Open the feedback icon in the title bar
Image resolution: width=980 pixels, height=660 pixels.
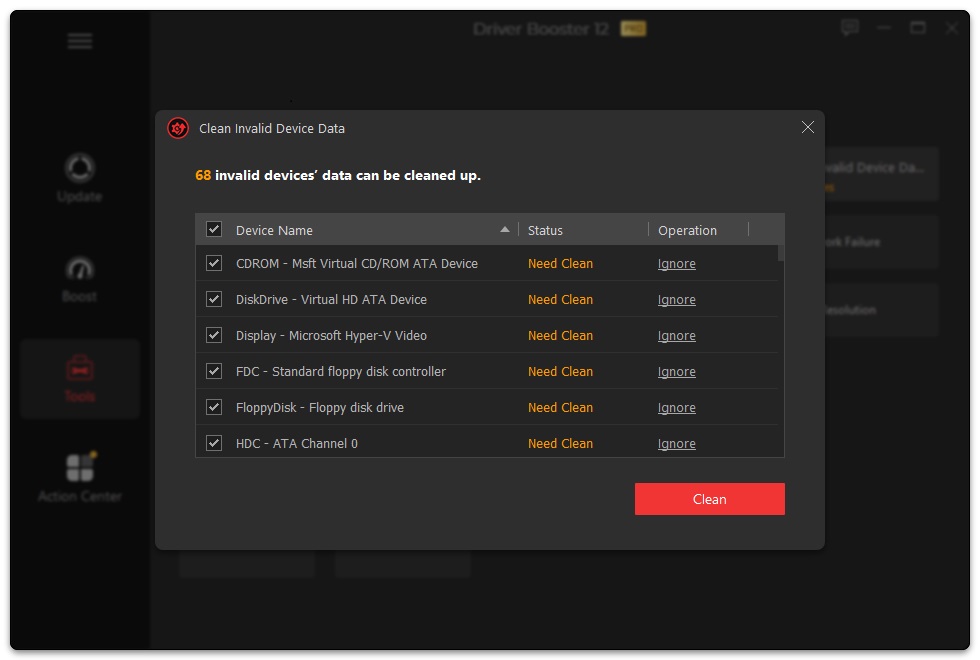849,28
